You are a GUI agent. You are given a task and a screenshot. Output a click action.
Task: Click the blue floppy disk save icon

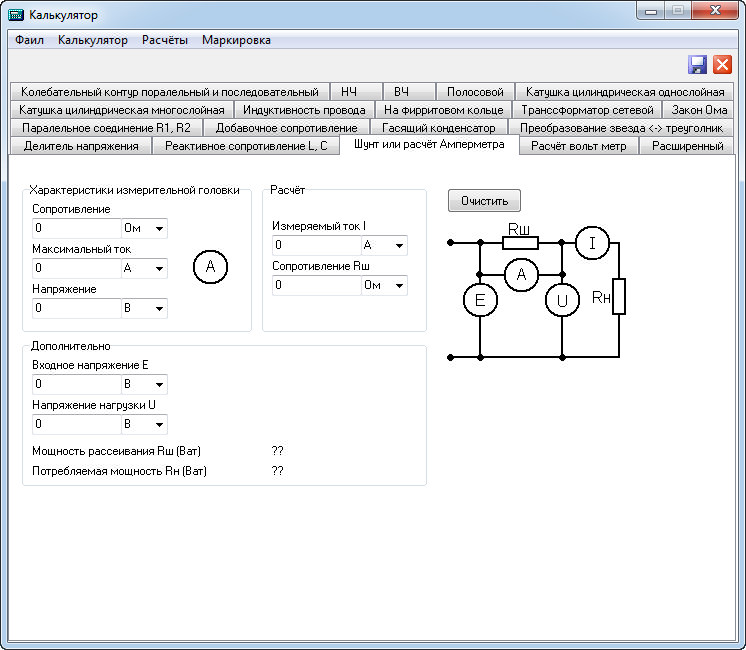pyautogui.click(x=697, y=65)
